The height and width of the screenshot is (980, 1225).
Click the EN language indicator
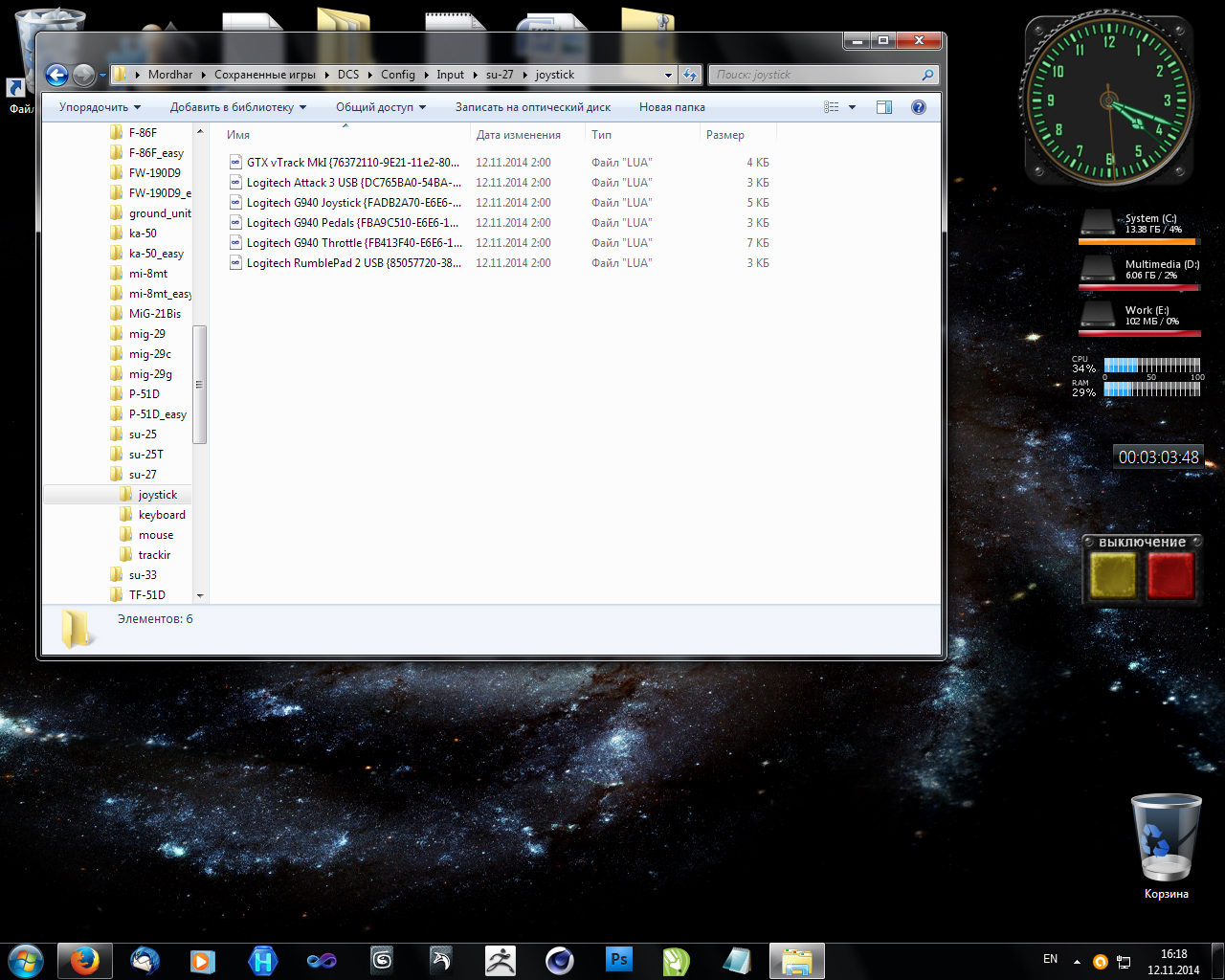[x=1050, y=959]
